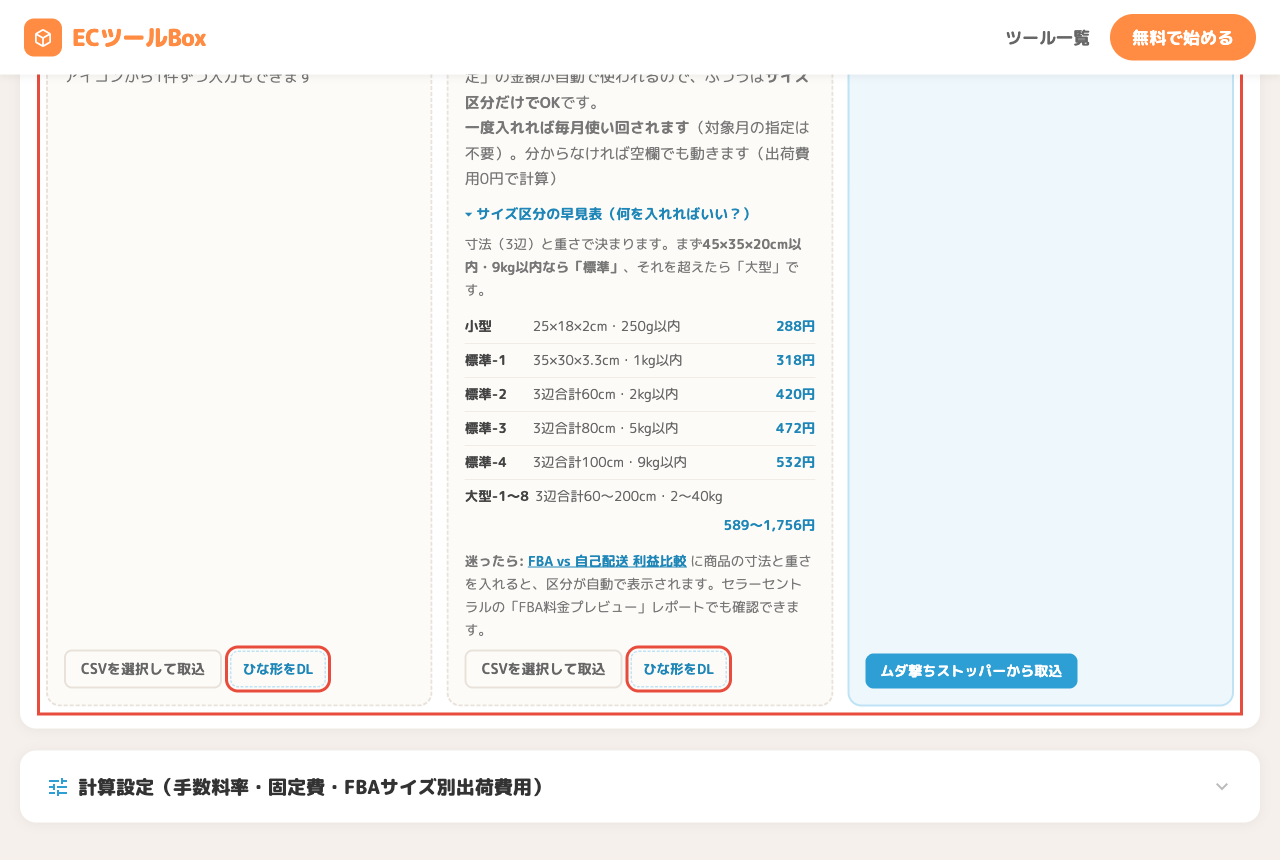Image resolution: width=1280 pixels, height=860 pixels.
Task: Click the middle panel's CSVを選択して取込 button
Action: [x=543, y=669]
